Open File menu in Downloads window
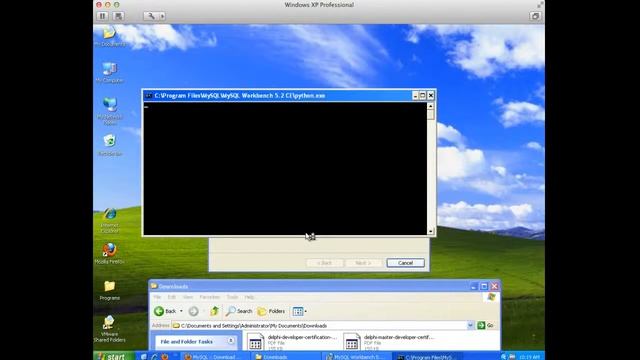Viewport: 640px width, 360px height. click(157, 297)
